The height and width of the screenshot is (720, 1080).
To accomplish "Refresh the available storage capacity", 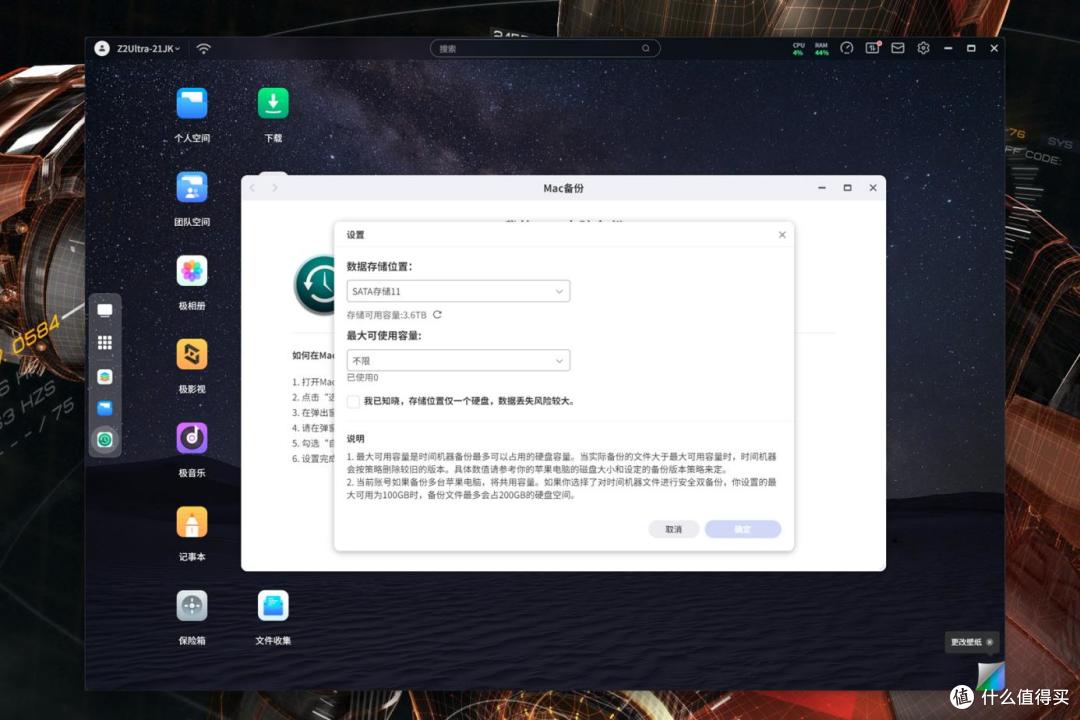I will pos(437,315).
